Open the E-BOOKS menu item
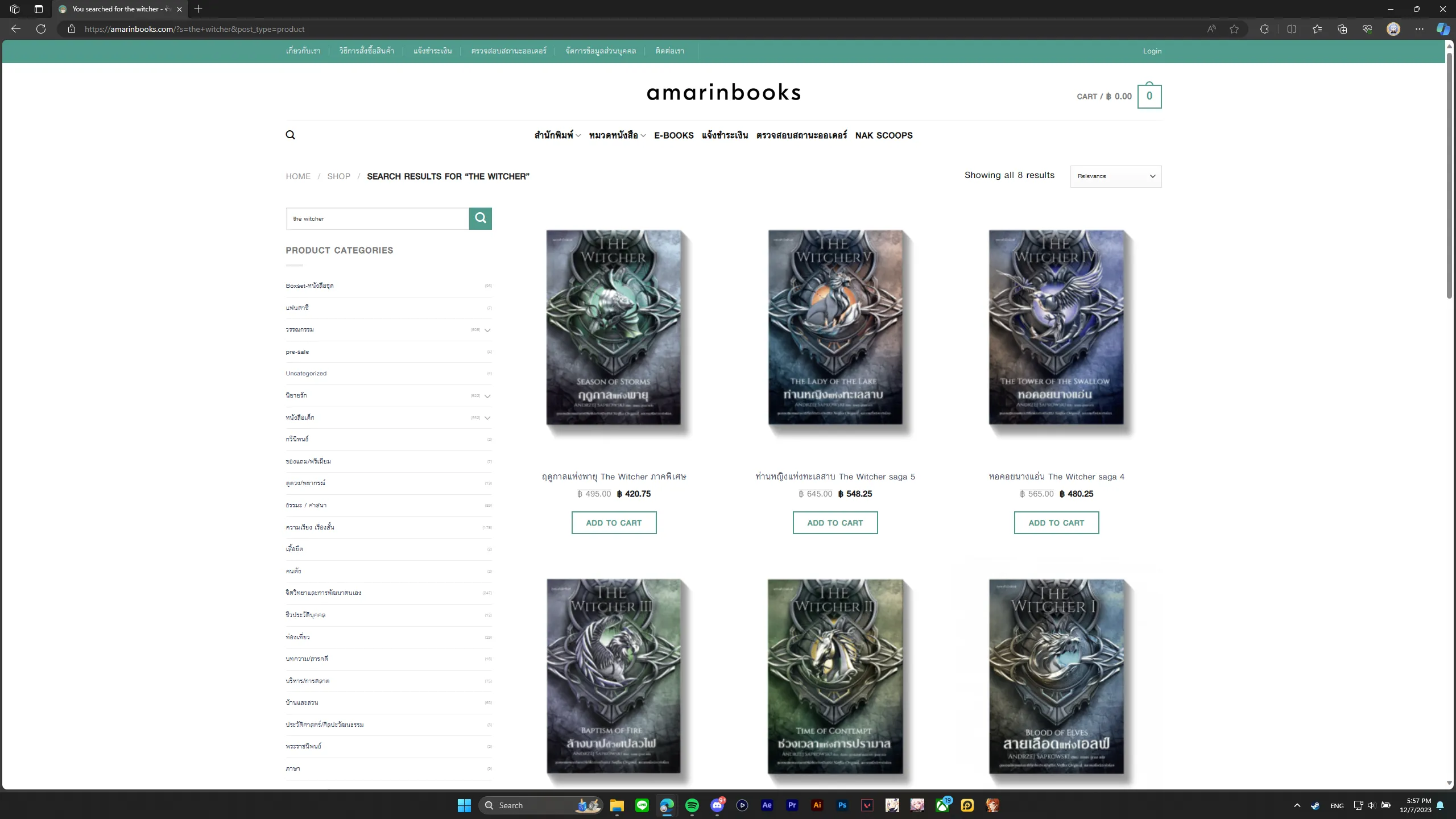Image resolution: width=1456 pixels, height=819 pixels. click(674, 135)
